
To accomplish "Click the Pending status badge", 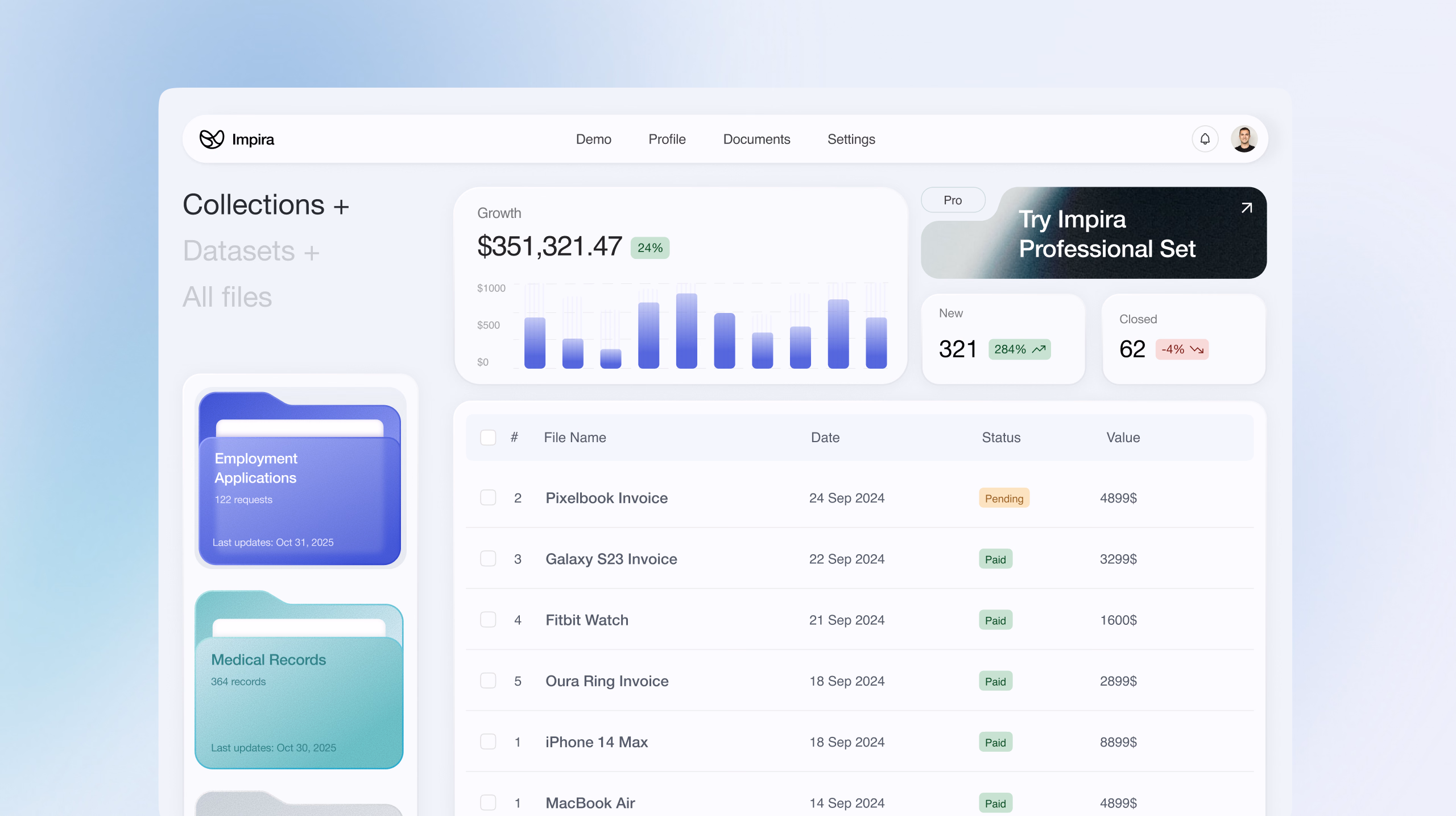I will pos(1004,498).
